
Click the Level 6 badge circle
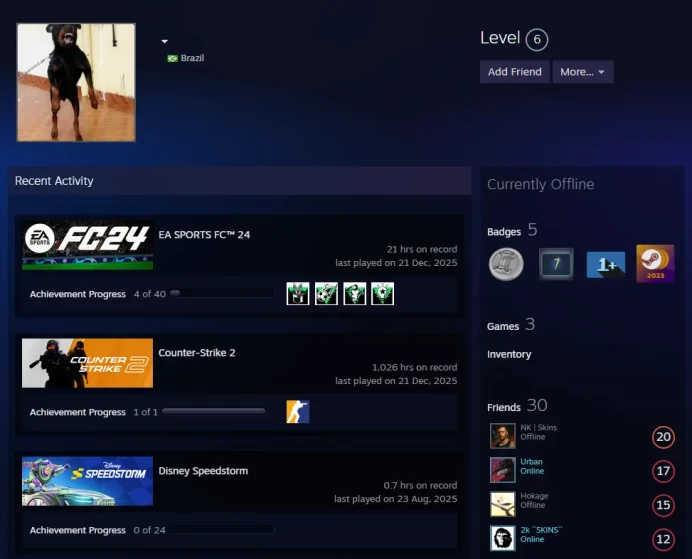pyautogui.click(x=537, y=40)
